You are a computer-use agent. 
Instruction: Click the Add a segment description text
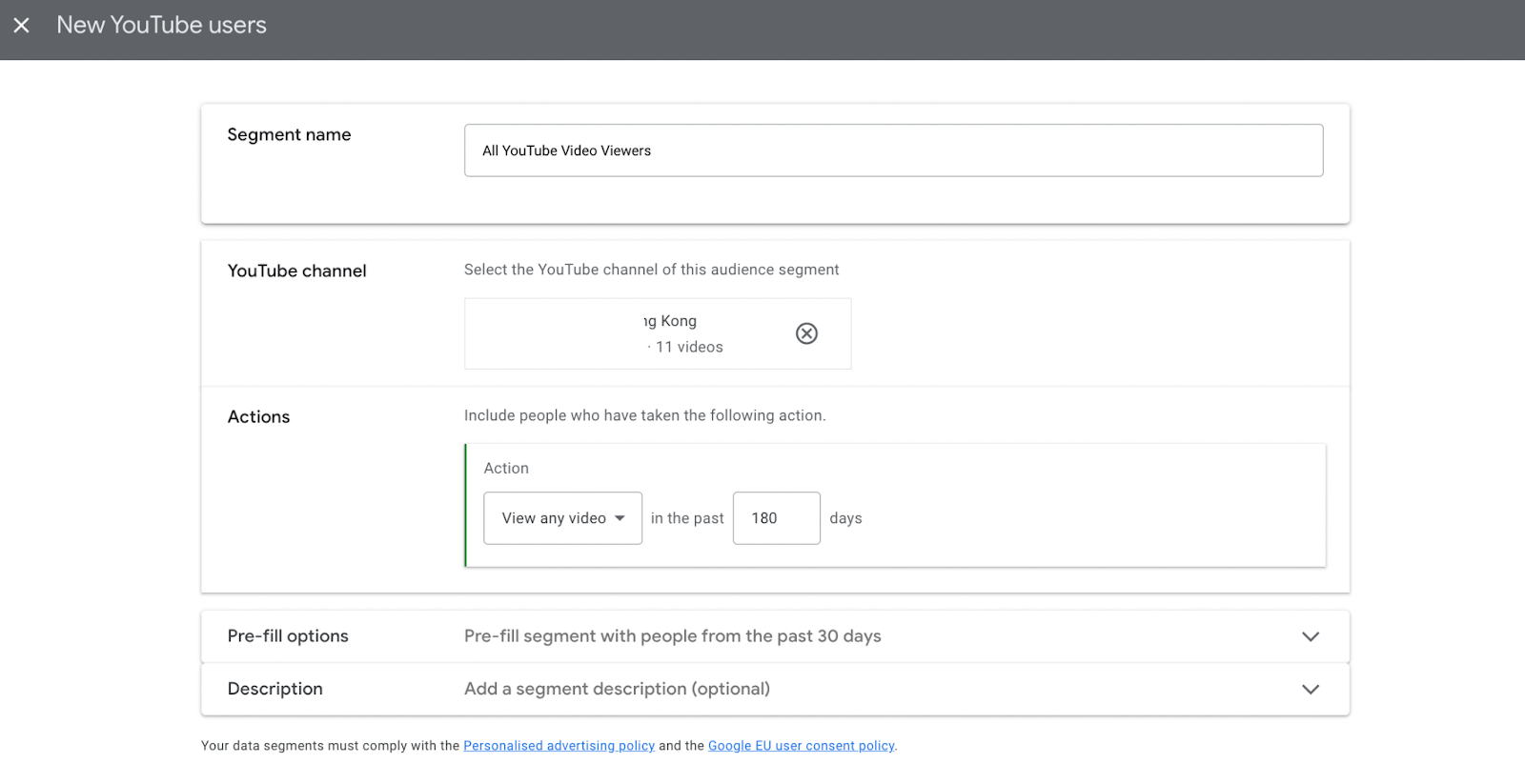coord(617,689)
